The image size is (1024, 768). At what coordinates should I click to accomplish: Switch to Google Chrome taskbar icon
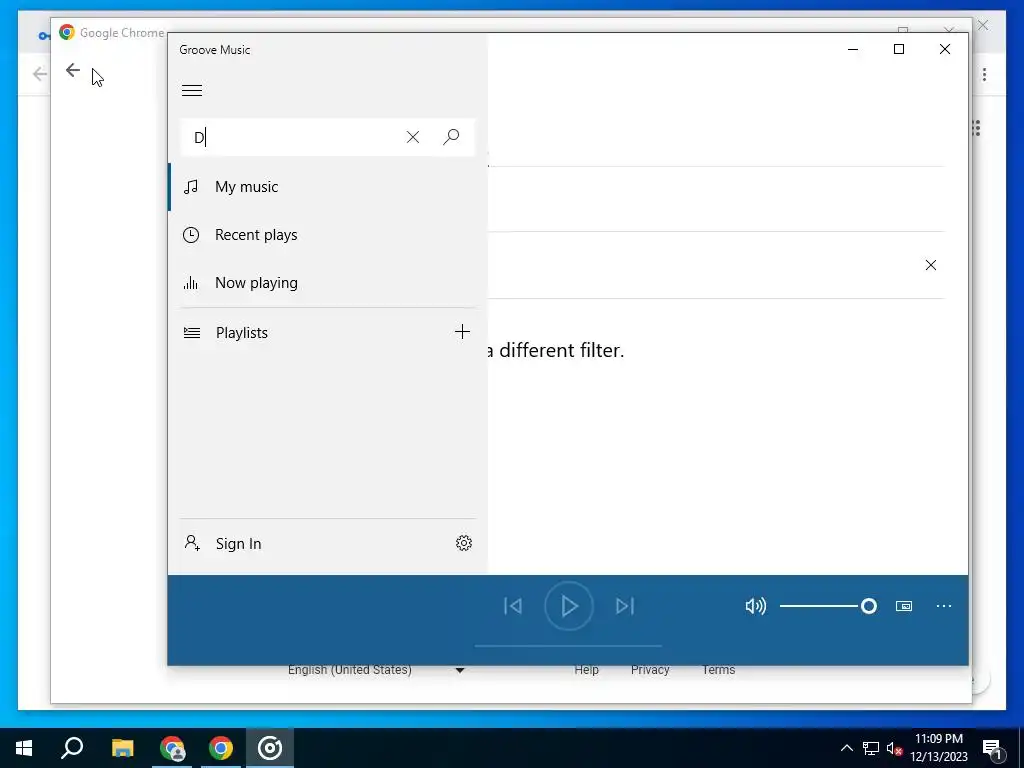221,748
